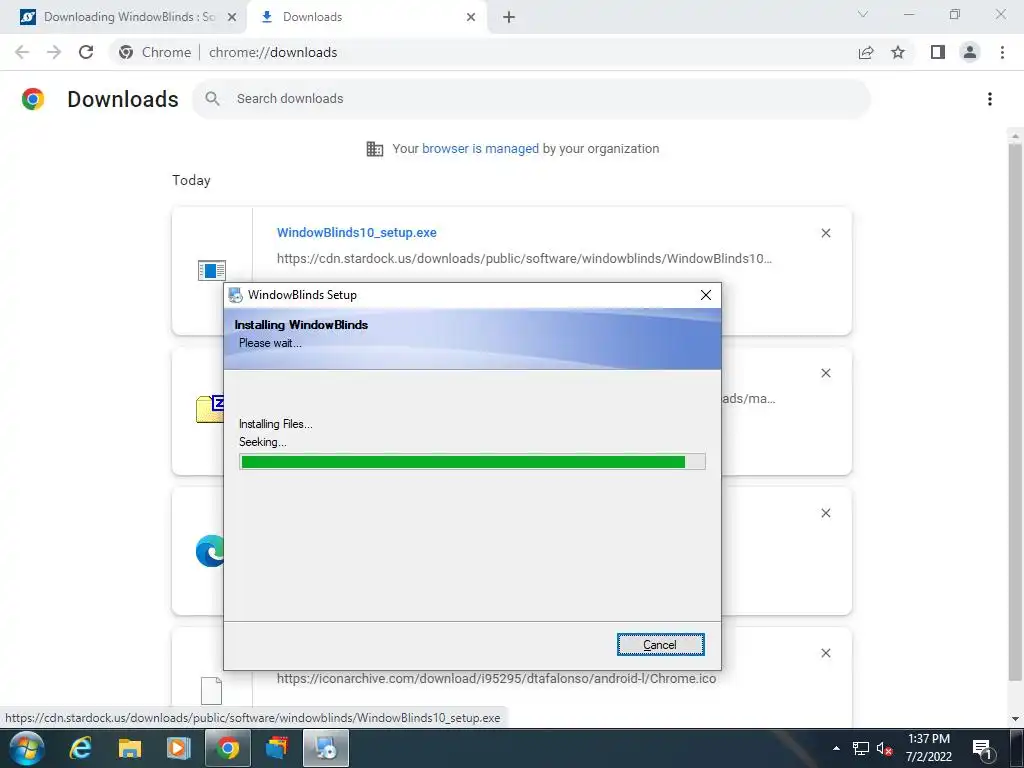Screen dimensions: 1024x768
Task: Click the Chrome.ico source URL text
Action: pyautogui.click(x=496, y=679)
